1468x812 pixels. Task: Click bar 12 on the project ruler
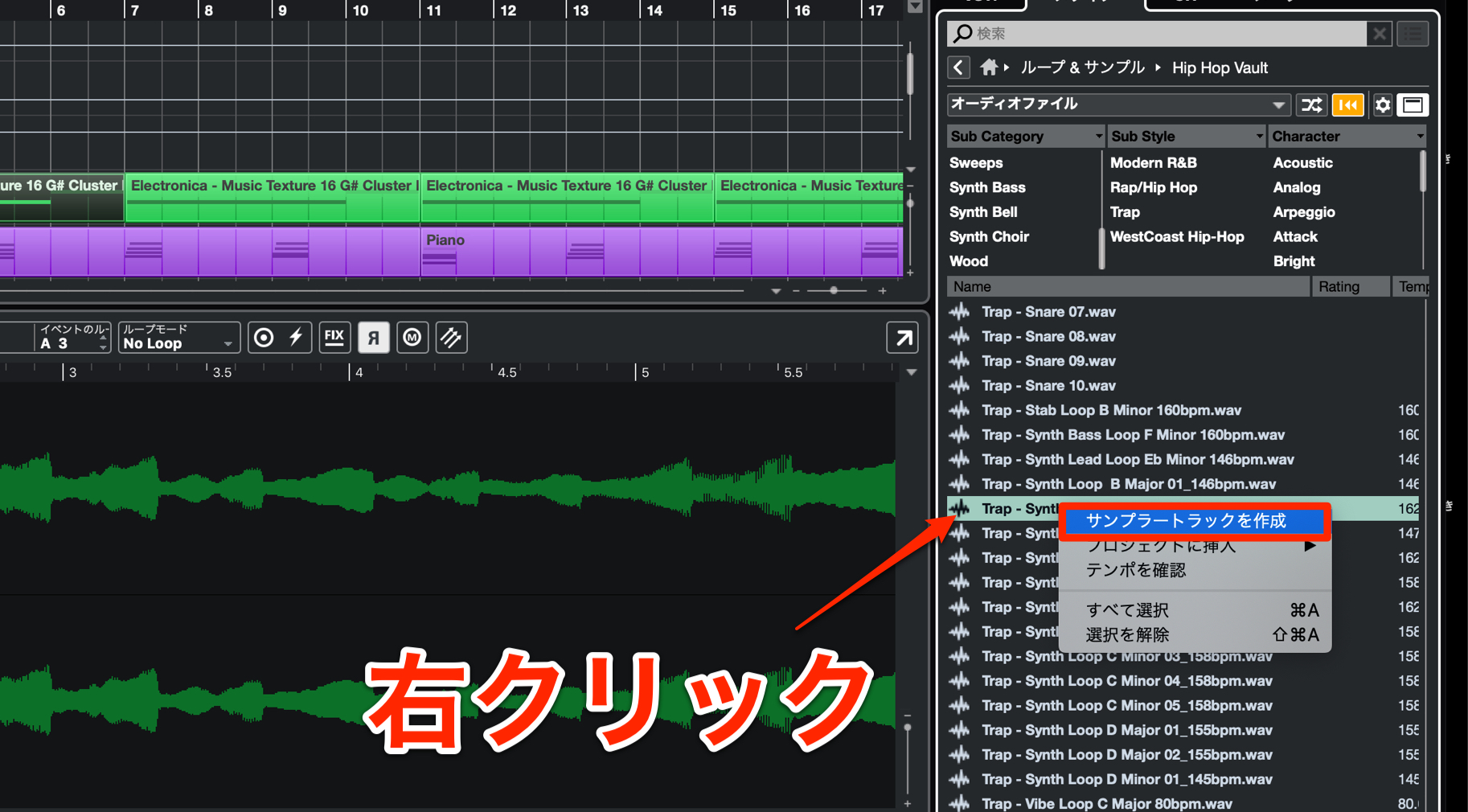pyautogui.click(x=508, y=10)
